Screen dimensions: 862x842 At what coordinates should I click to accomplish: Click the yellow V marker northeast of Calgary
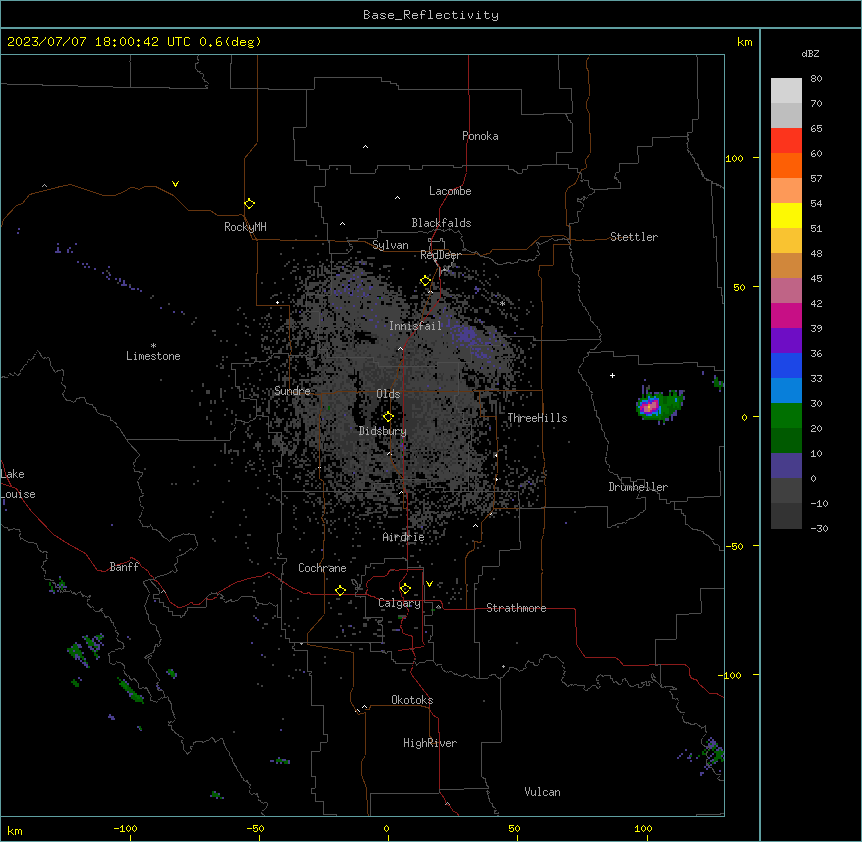pyautogui.click(x=429, y=584)
